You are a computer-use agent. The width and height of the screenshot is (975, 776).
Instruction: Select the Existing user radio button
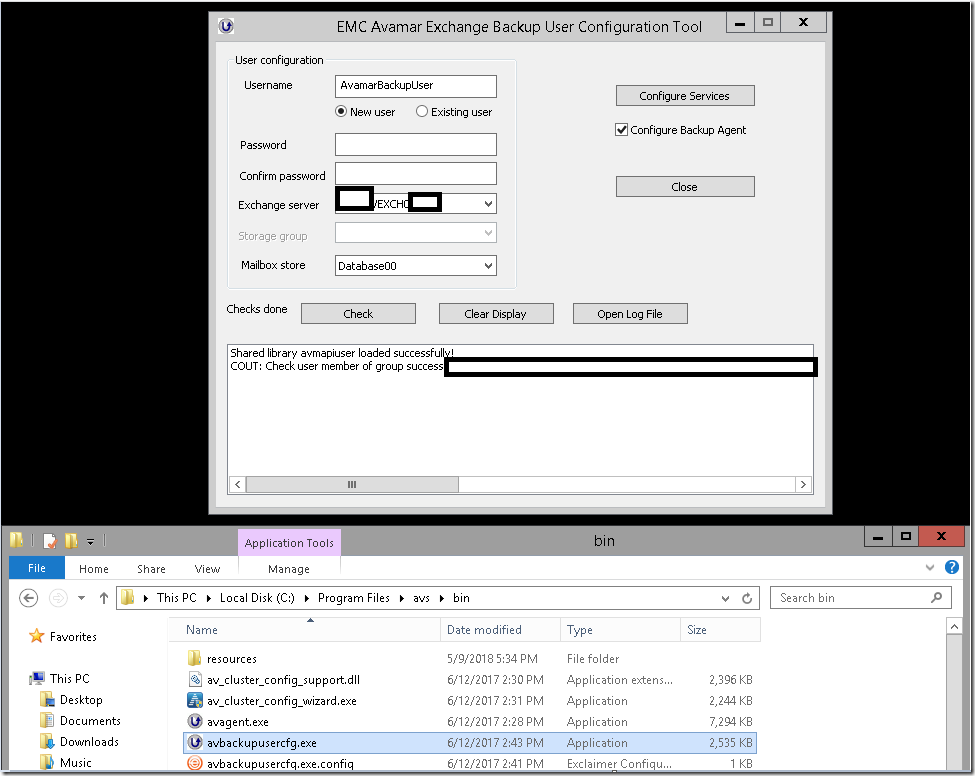pos(422,111)
